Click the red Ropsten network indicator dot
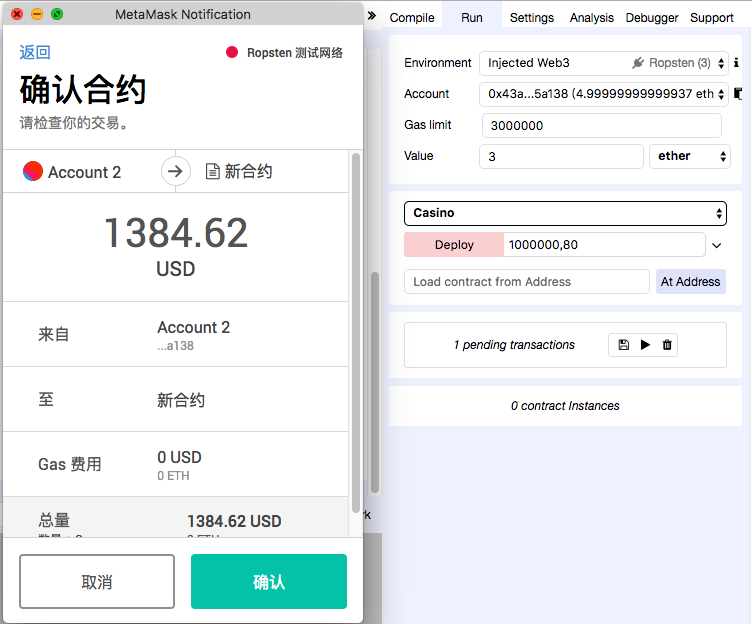 [232, 52]
